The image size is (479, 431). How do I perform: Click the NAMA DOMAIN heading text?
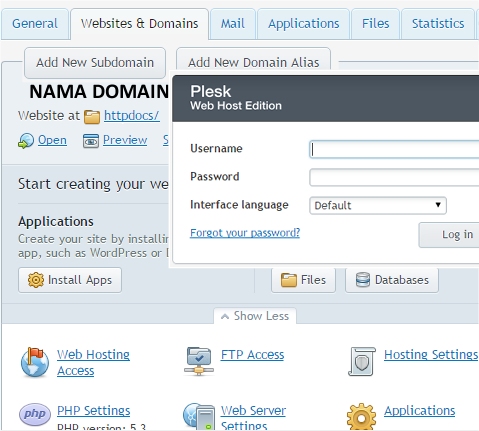pyautogui.click(x=99, y=92)
